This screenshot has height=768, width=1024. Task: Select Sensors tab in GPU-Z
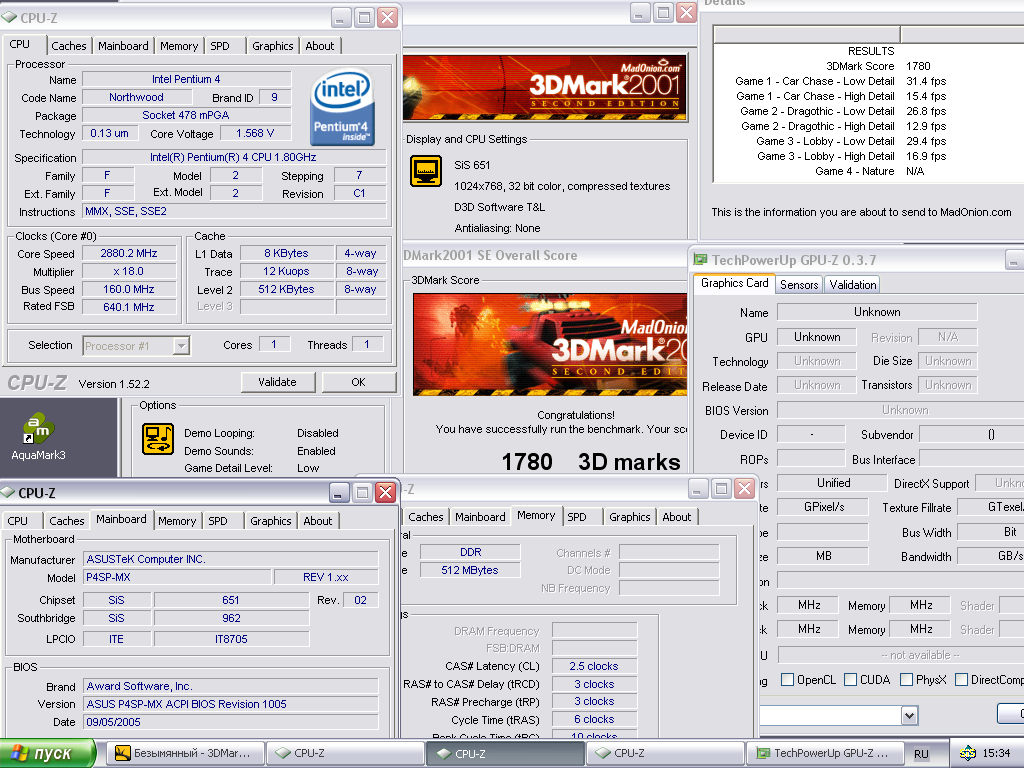pyautogui.click(x=799, y=285)
